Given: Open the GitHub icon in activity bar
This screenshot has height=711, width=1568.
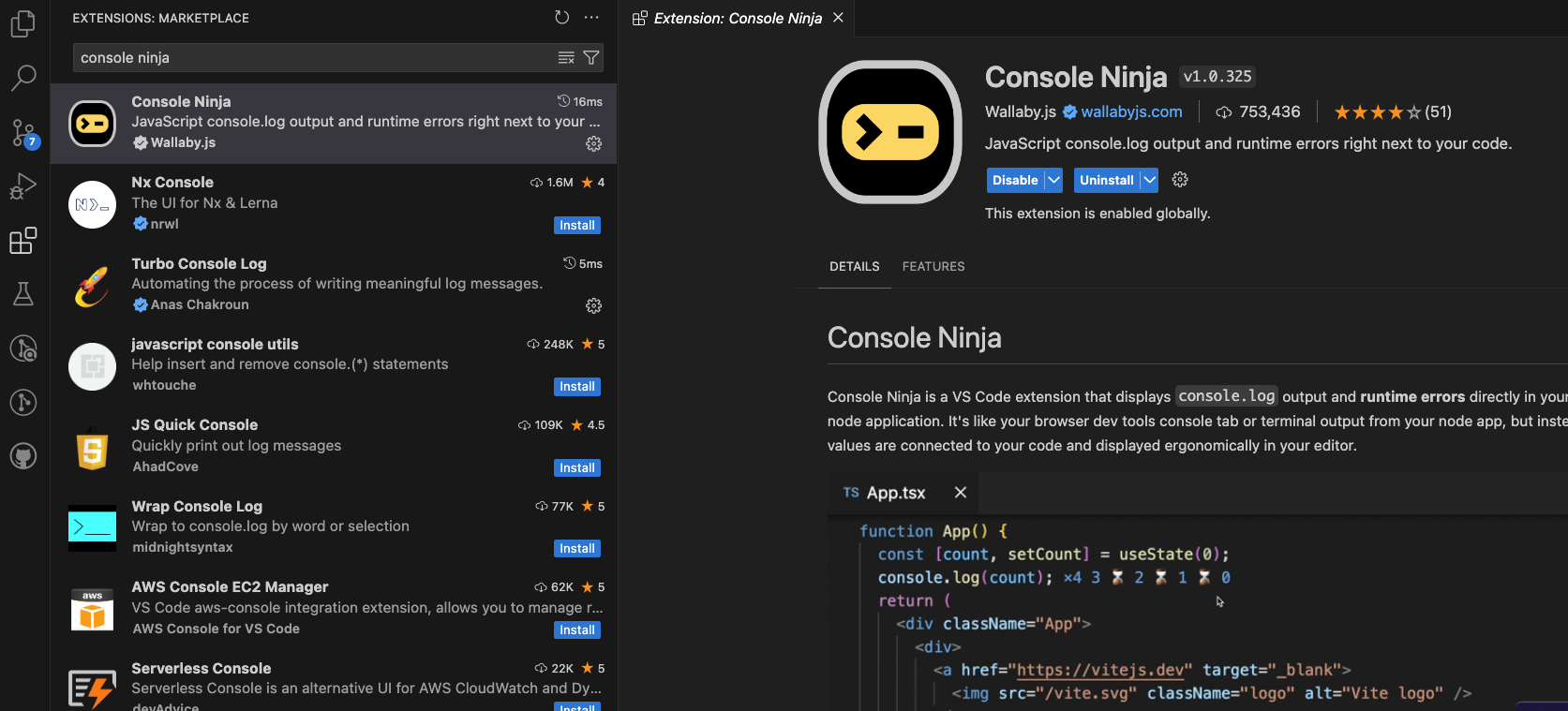Looking at the screenshot, I should tap(23, 456).
